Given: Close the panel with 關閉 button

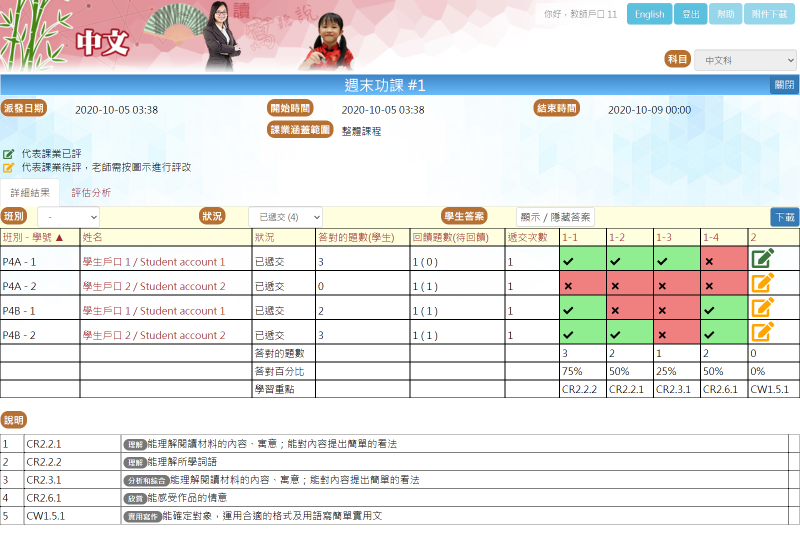Looking at the screenshot, I should coord(784,85).
